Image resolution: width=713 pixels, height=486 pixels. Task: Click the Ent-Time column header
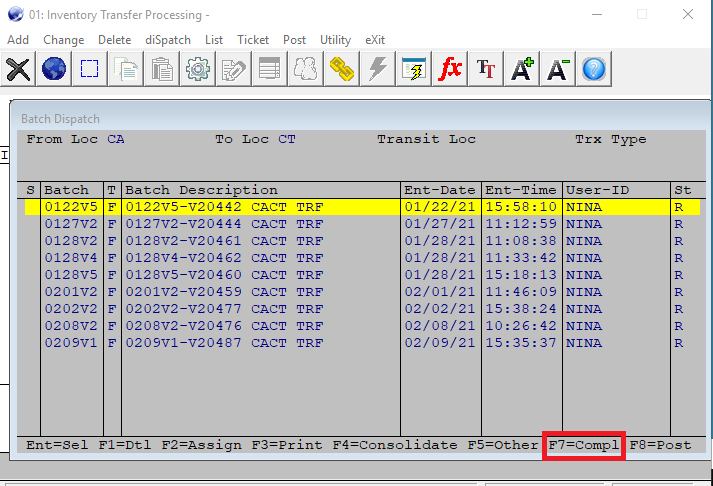[521, 190]
